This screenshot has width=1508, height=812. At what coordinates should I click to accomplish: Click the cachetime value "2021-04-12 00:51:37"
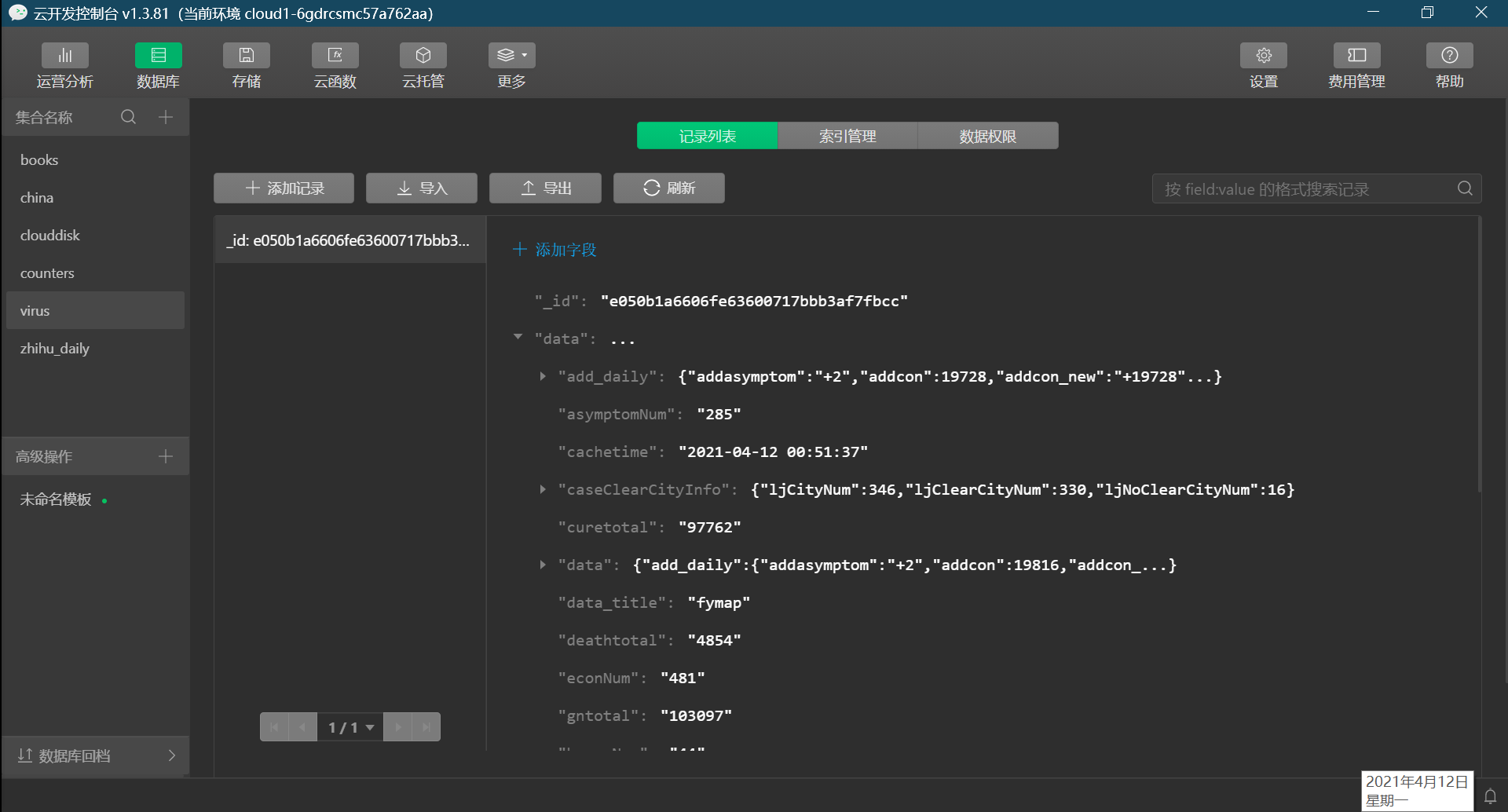773,452
